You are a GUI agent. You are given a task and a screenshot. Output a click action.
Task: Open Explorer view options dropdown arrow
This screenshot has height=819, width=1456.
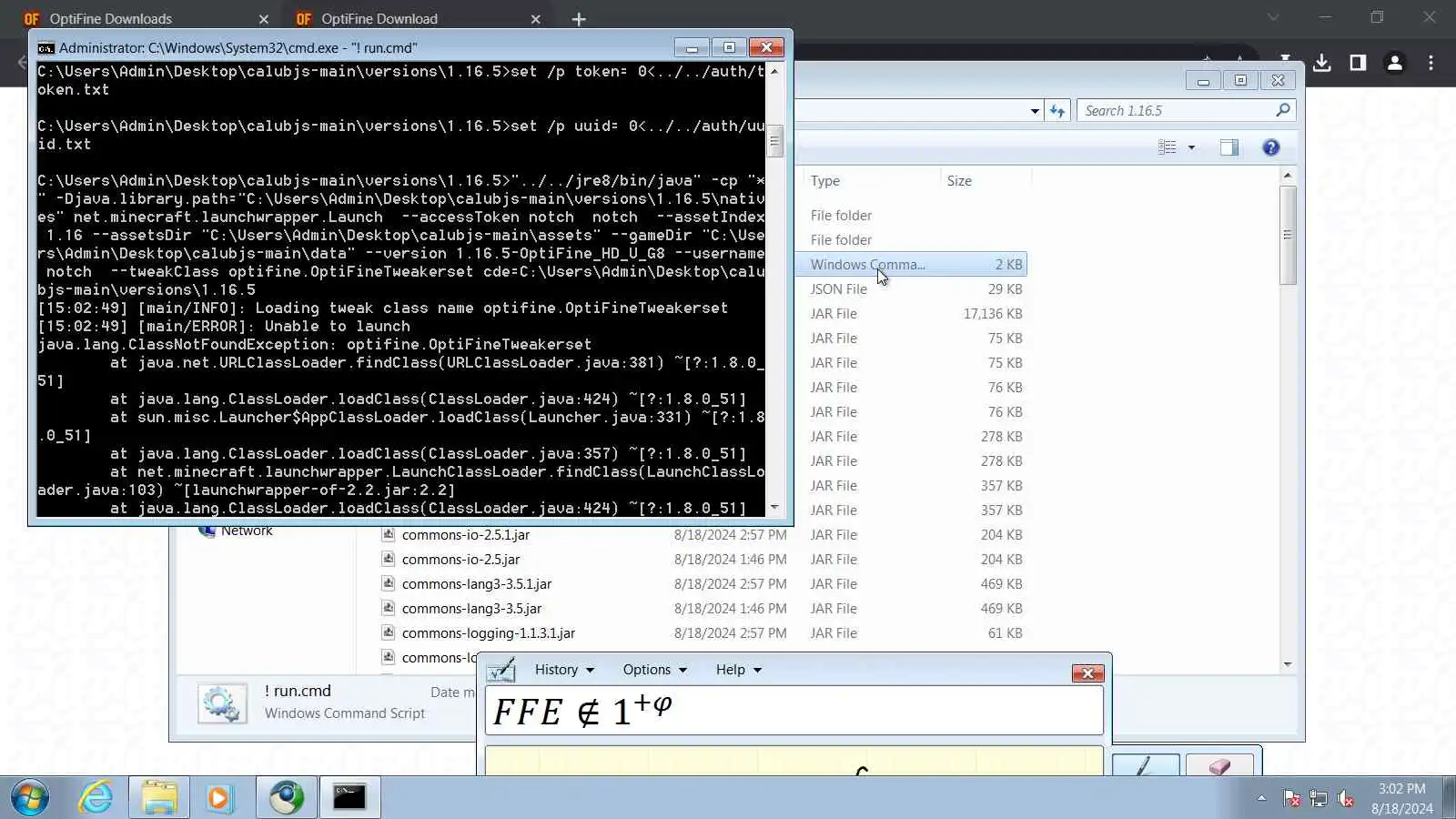click(1191, 147)
